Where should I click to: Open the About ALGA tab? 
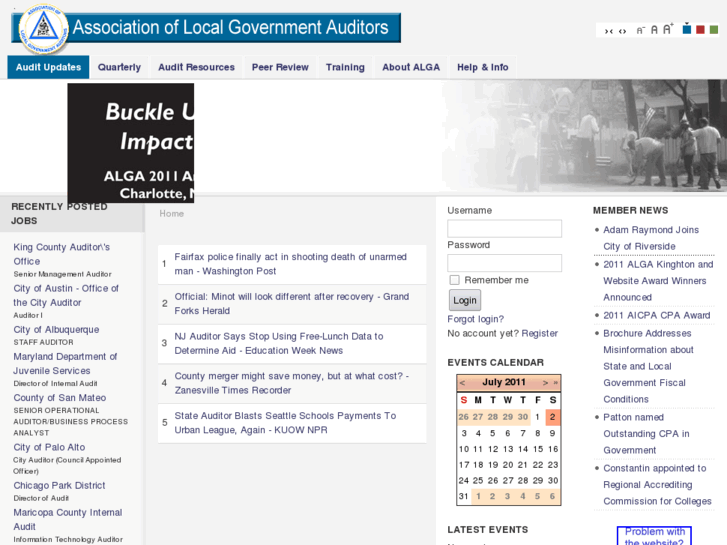click(x=411, y=67)
